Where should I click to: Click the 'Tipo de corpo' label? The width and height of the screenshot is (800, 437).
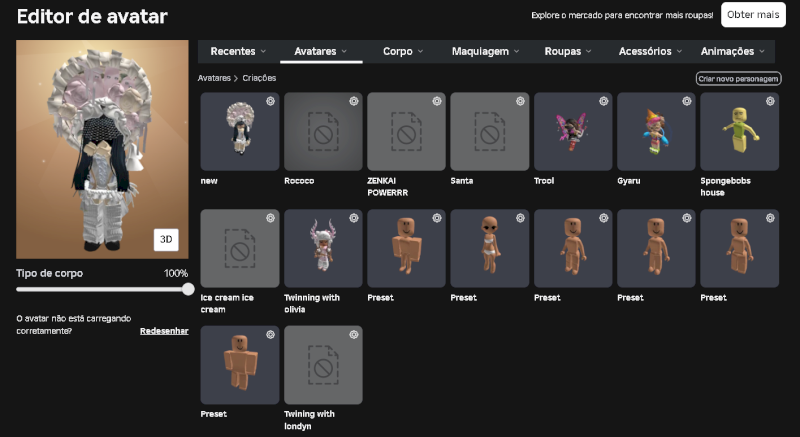[49, 273]
